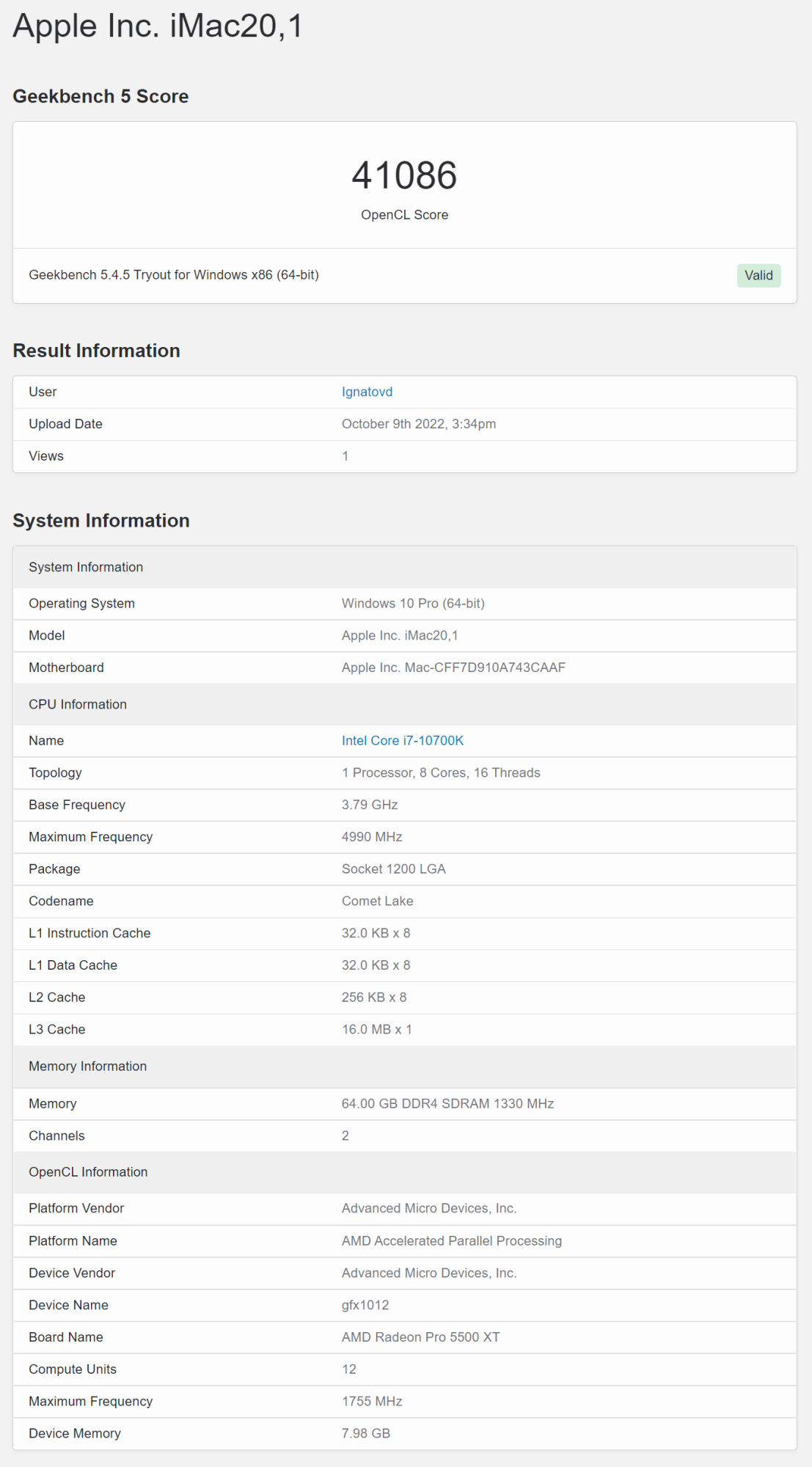Image resolution: width=812 pixels, height=1467 pixels.
Task: Click the Topology row value text
Action: tap(441, 773)
